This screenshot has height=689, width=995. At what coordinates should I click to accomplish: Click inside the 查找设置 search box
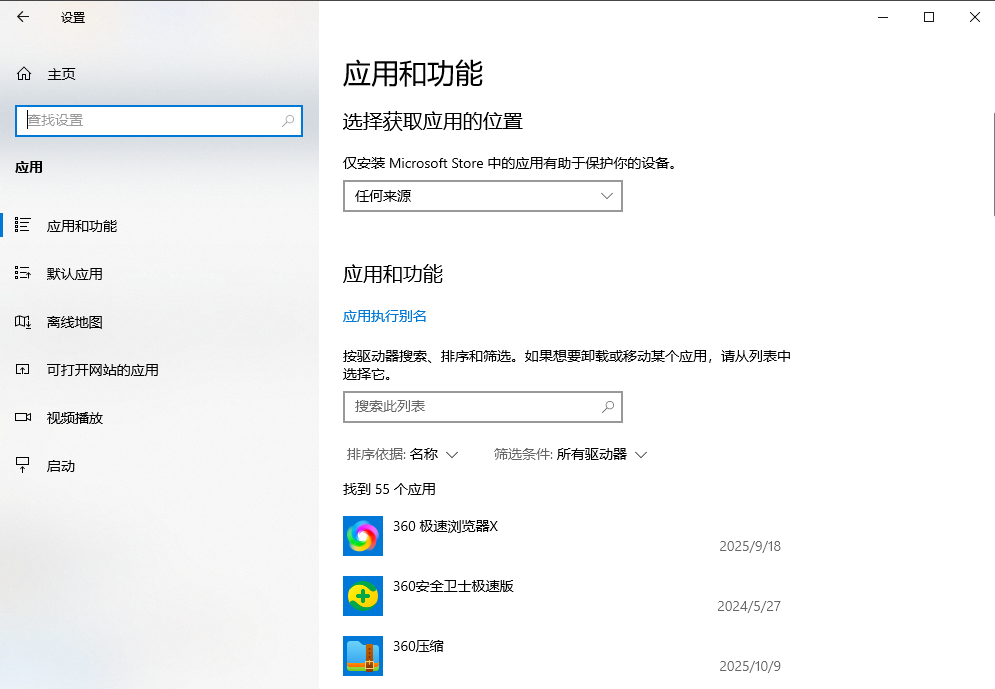(x=158, y=120)
